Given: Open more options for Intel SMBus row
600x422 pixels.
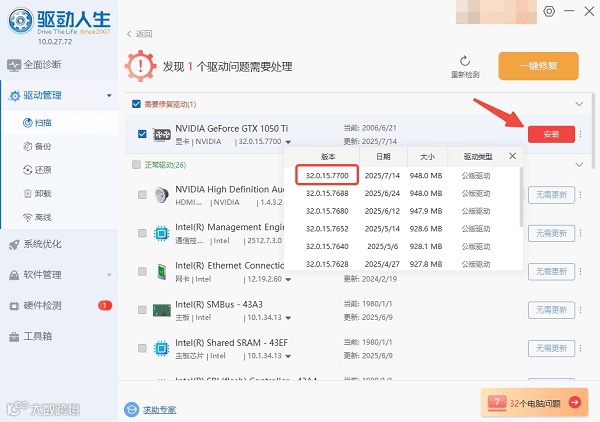Looking at the screenshot, I should tap(580, 310).
